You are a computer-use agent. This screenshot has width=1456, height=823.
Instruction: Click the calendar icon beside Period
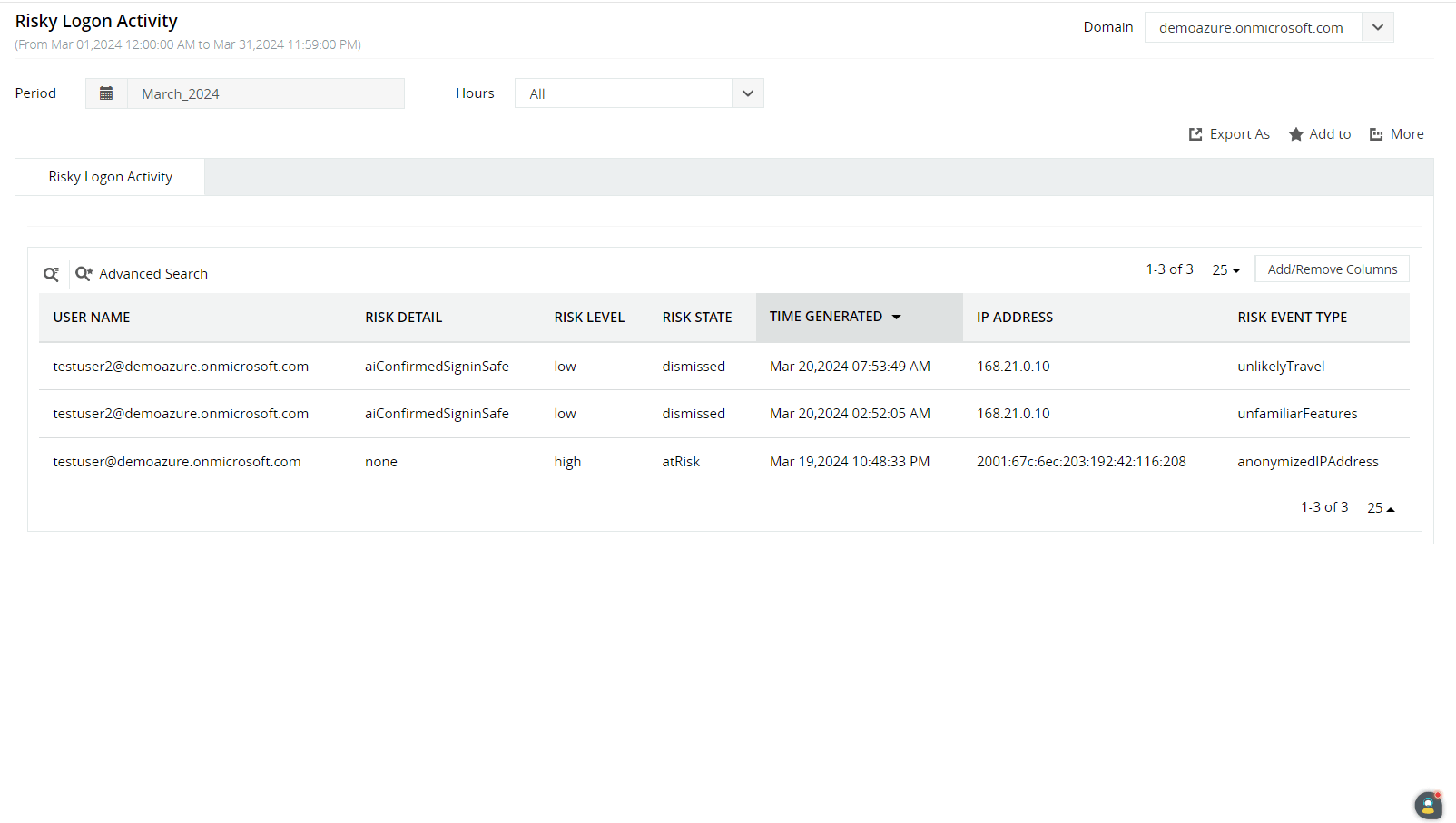tap(106, 93)
